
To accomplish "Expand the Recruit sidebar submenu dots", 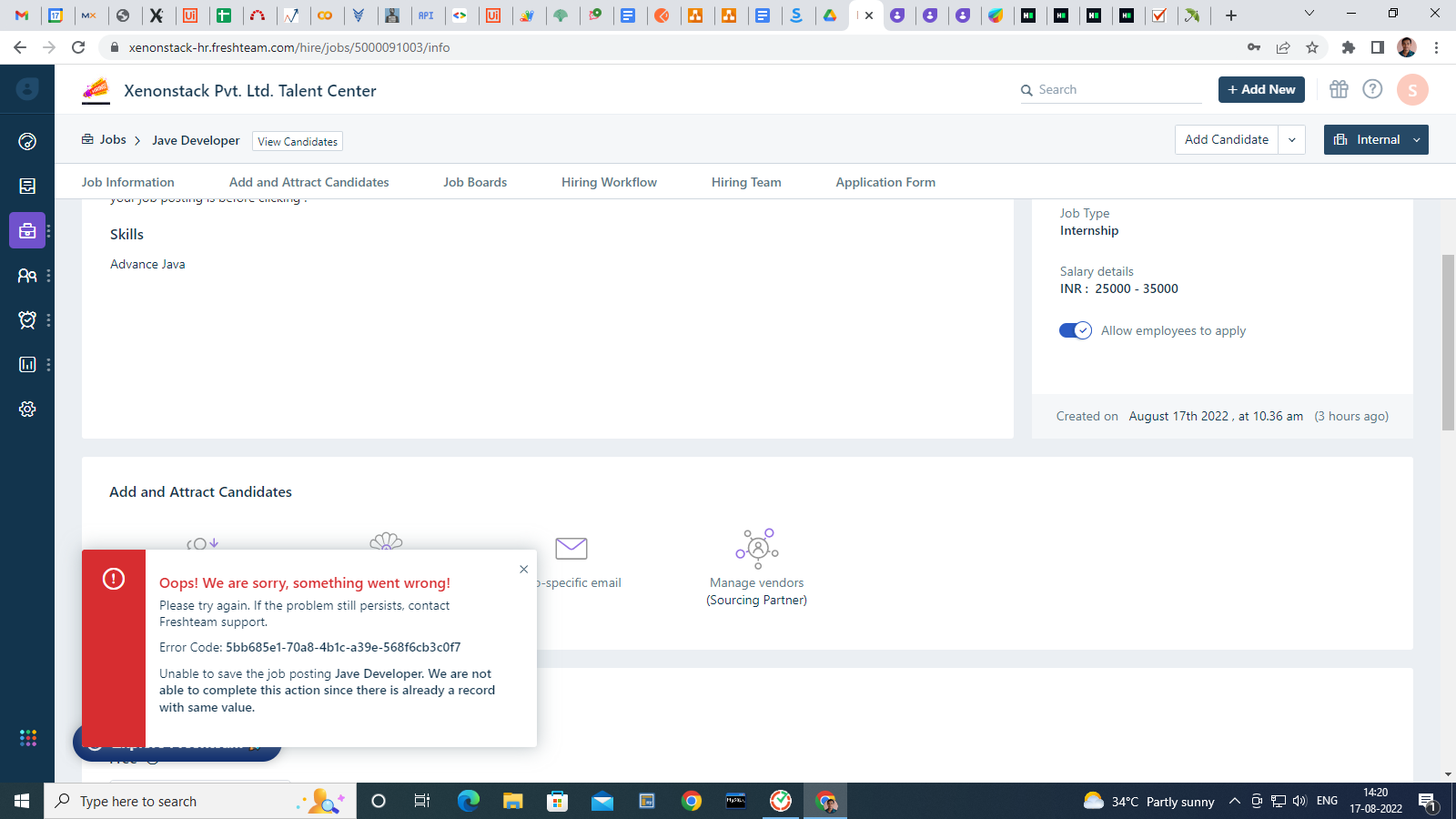I will pos(48,230).
